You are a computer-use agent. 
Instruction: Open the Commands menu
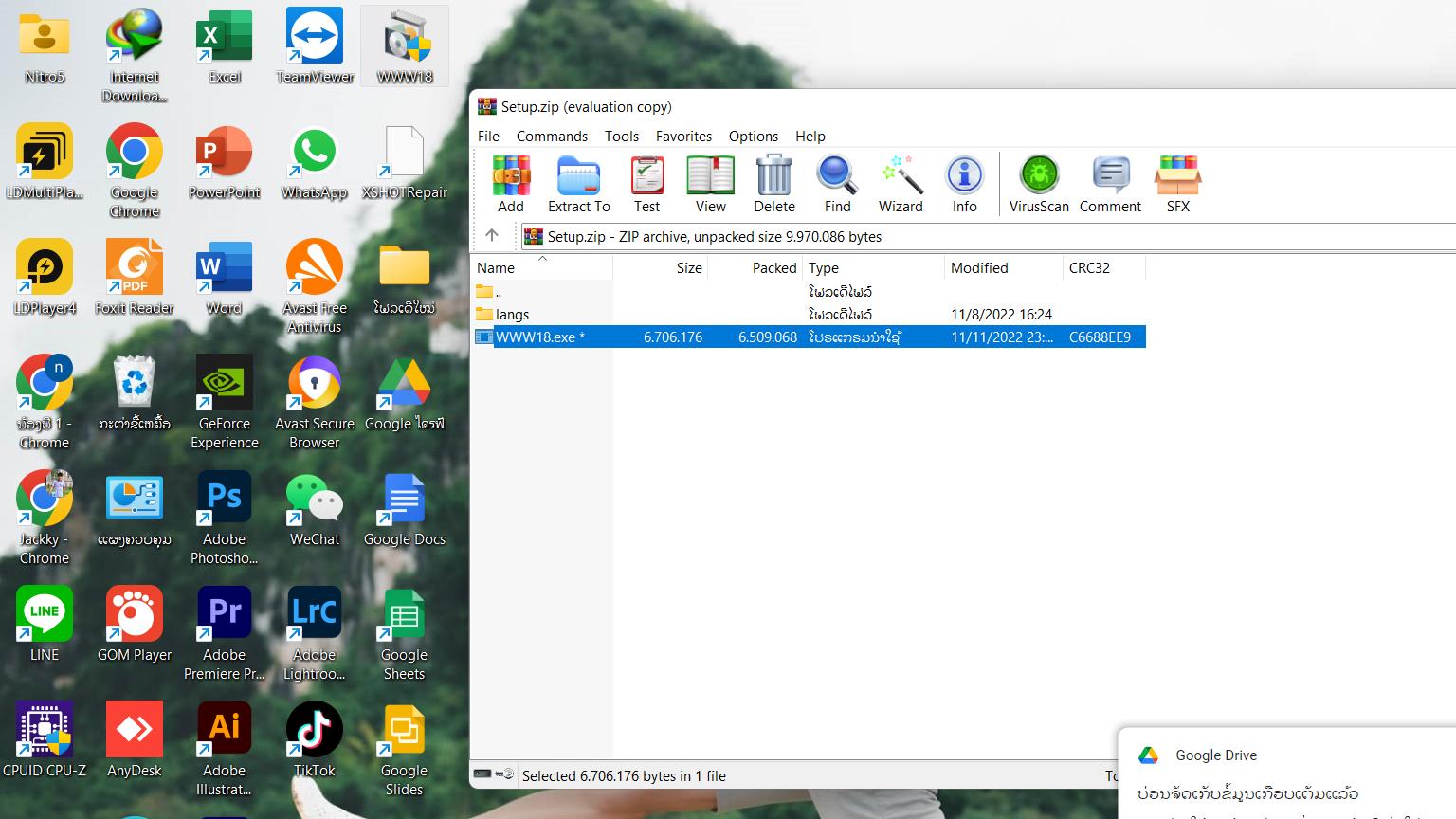pos(552,136)
